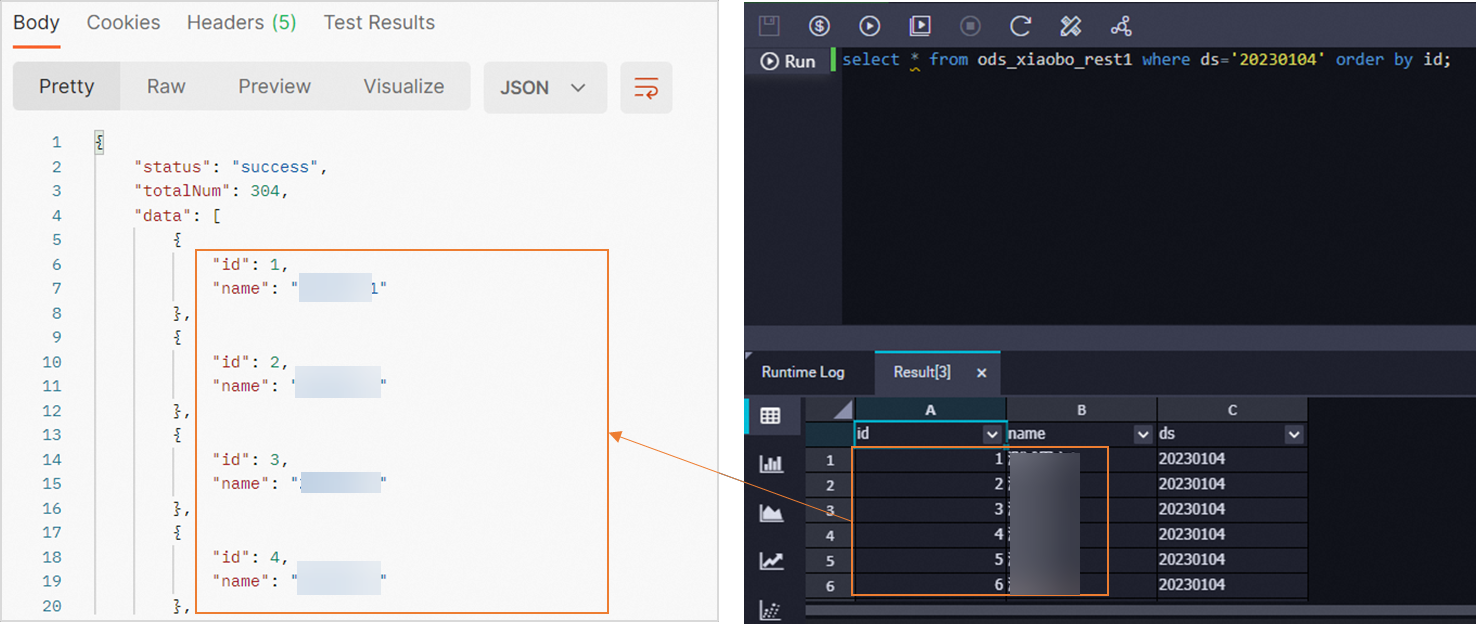
Task: Open the ds column filter dropdown
Action: [1294, 434]
